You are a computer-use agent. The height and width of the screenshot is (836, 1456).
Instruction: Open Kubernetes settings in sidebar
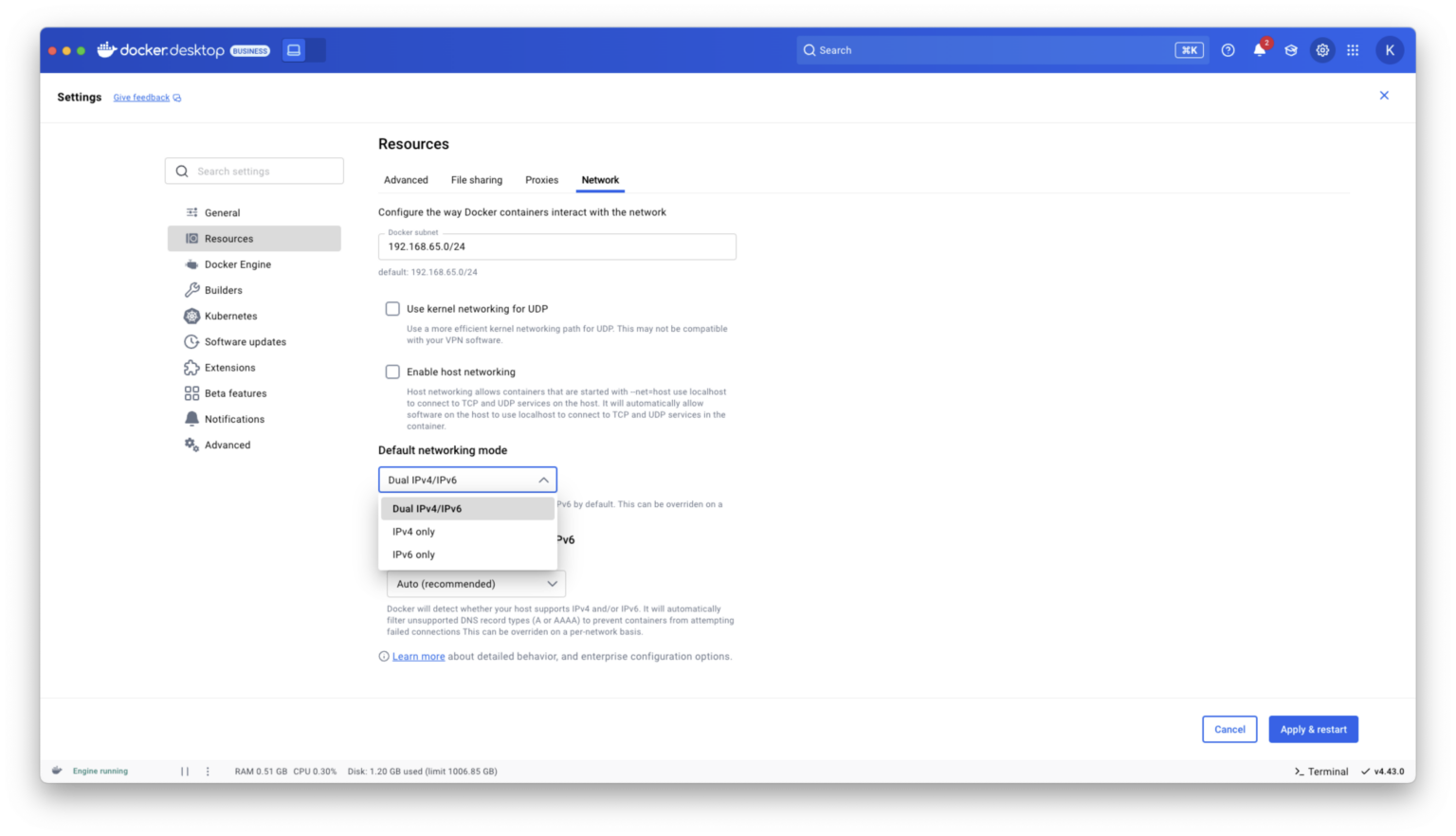point(231,316)
